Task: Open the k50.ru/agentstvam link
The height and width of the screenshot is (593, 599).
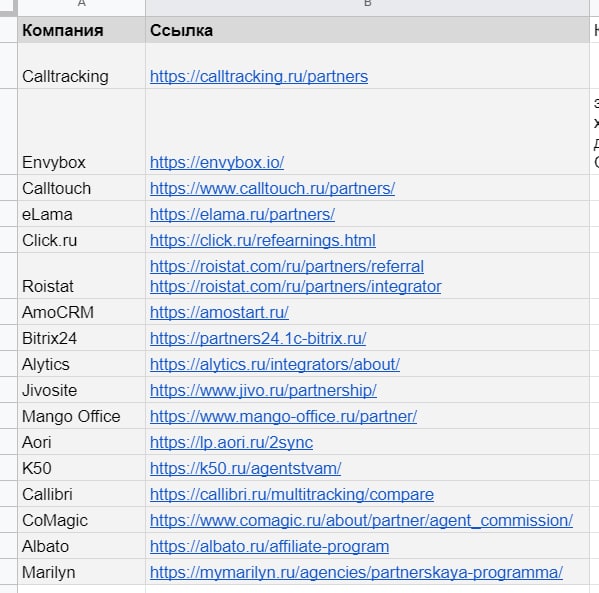Action: [245, 468]
